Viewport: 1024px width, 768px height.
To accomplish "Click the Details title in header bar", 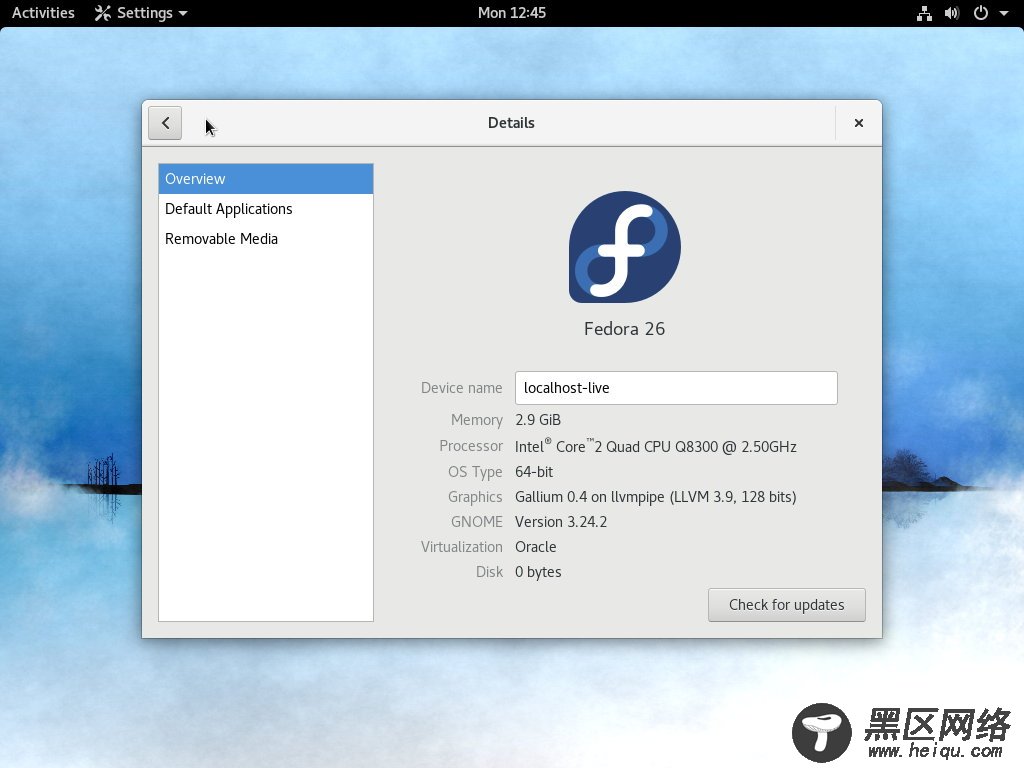I will click(x=511, y=123).
